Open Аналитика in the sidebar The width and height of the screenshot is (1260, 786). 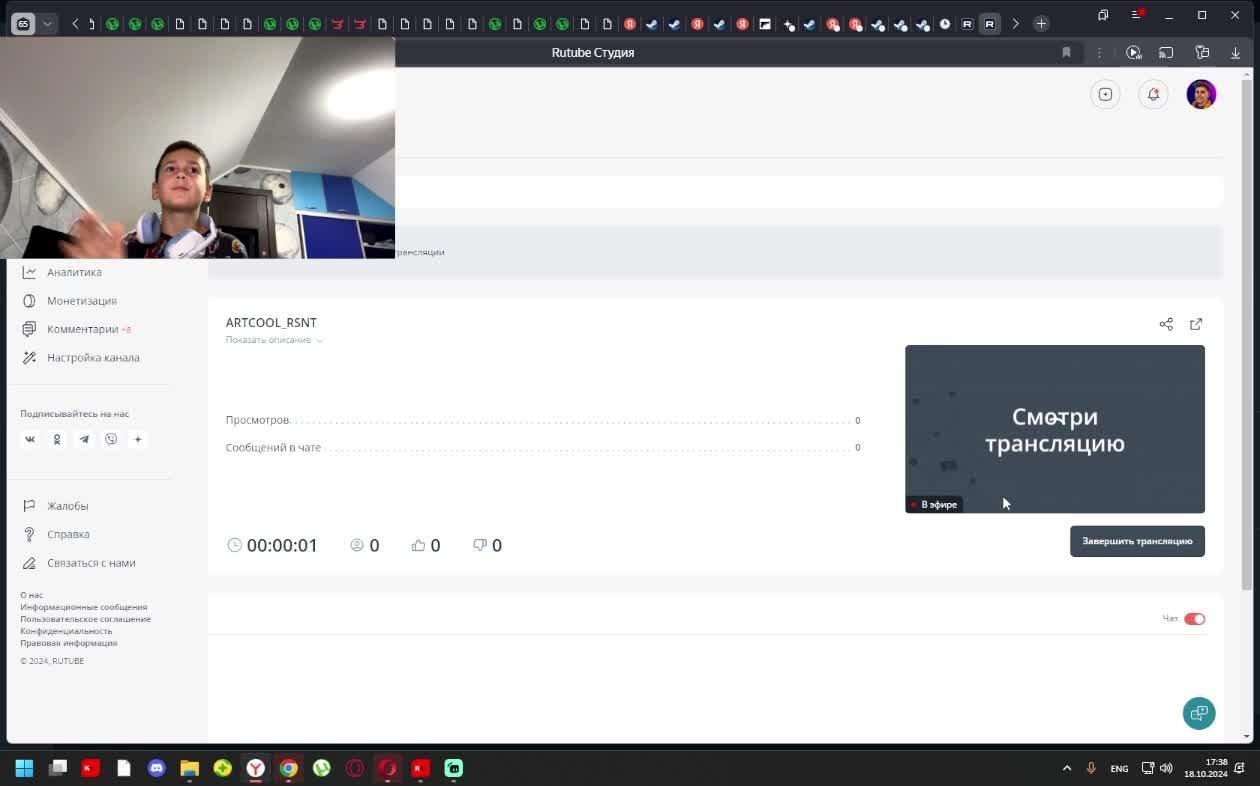74,272
